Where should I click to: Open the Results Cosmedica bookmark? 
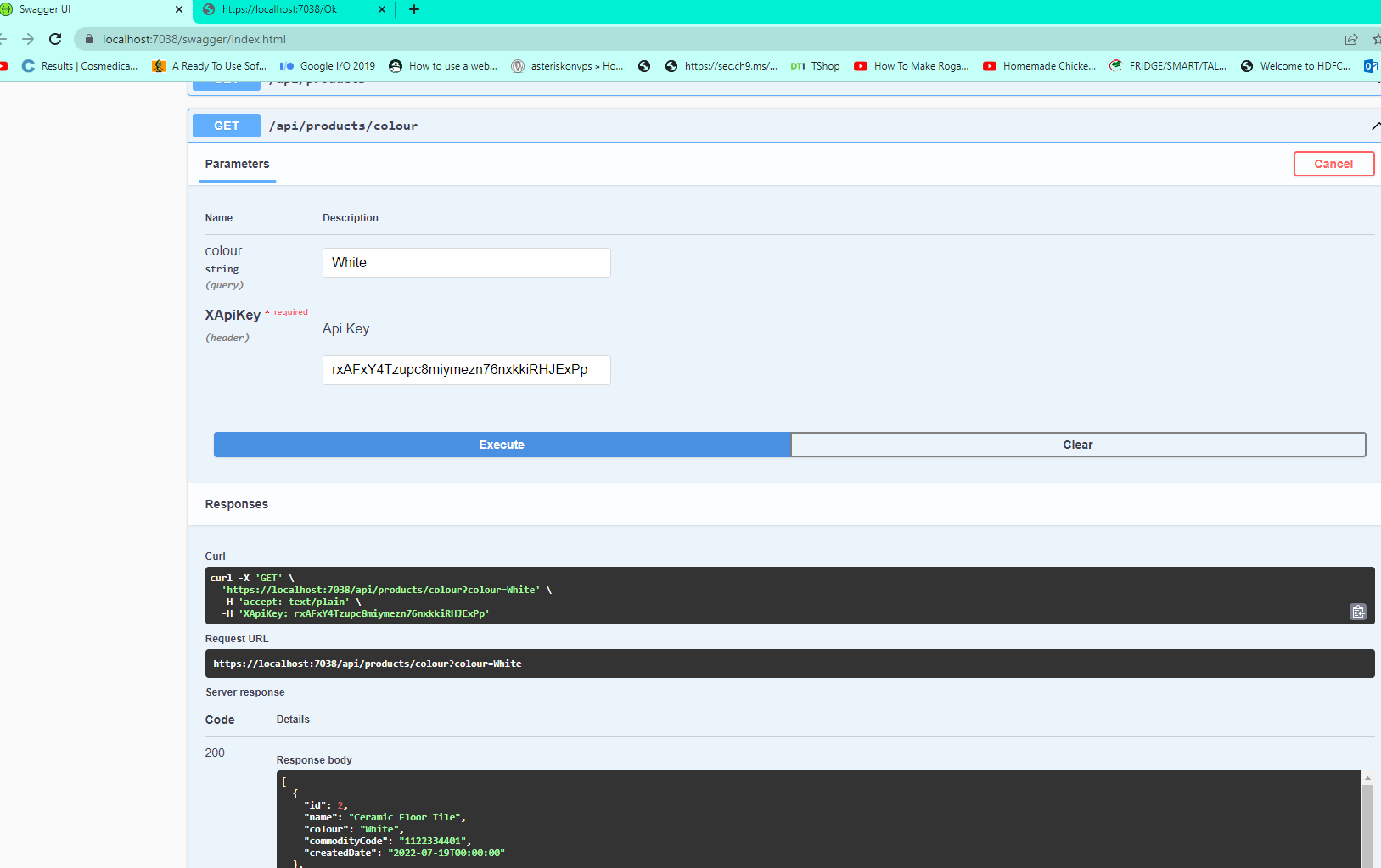tap(80, 66)
